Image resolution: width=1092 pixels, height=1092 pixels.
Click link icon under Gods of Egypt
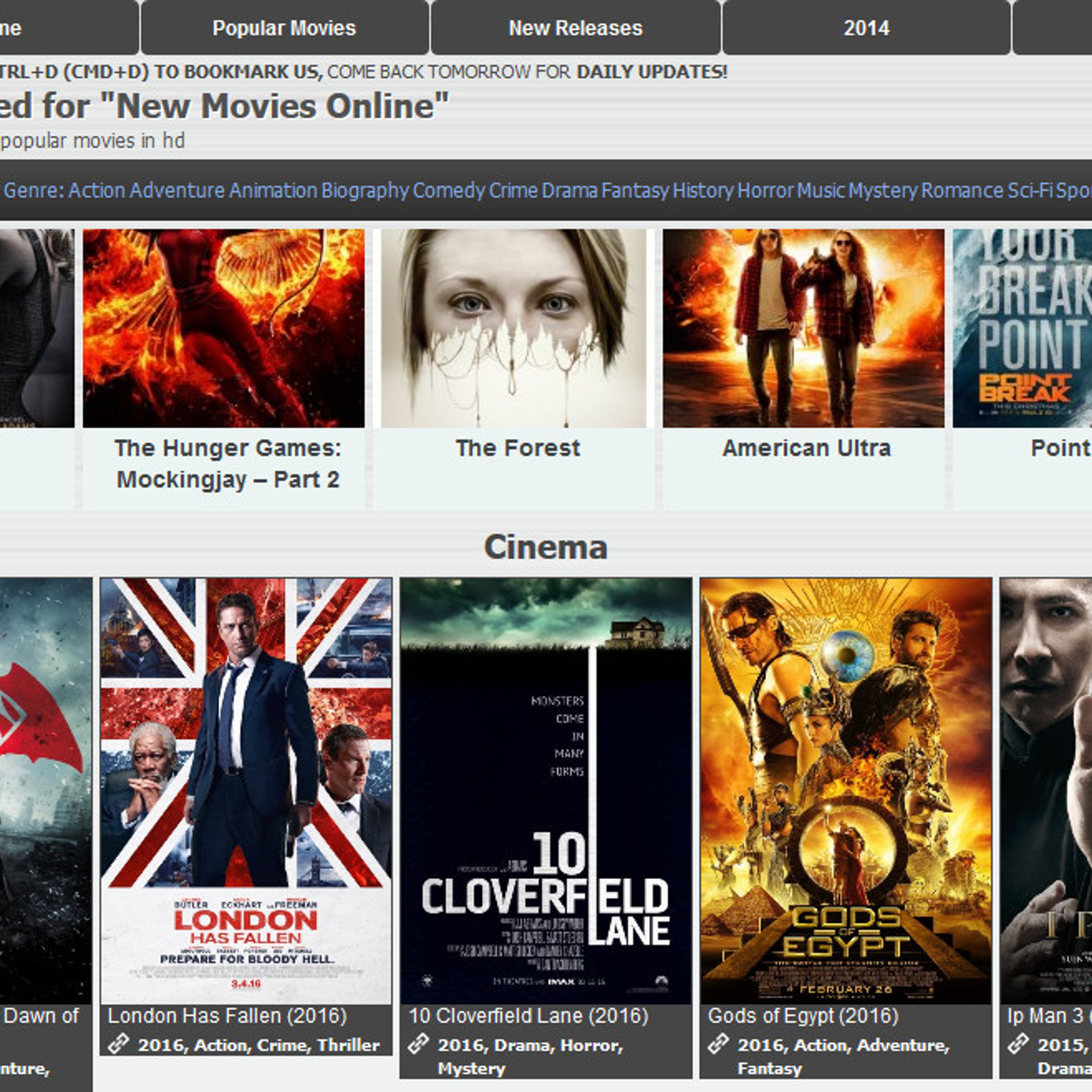click(718, 1044)
